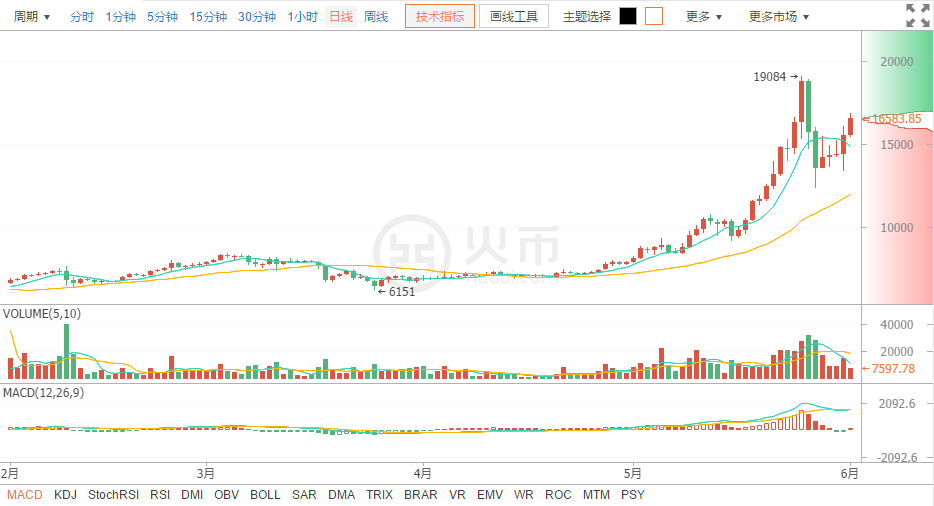This screenshot has height=506, width=934.
Task: Click the 16583.85 current price label
Action: coord(895,118)
